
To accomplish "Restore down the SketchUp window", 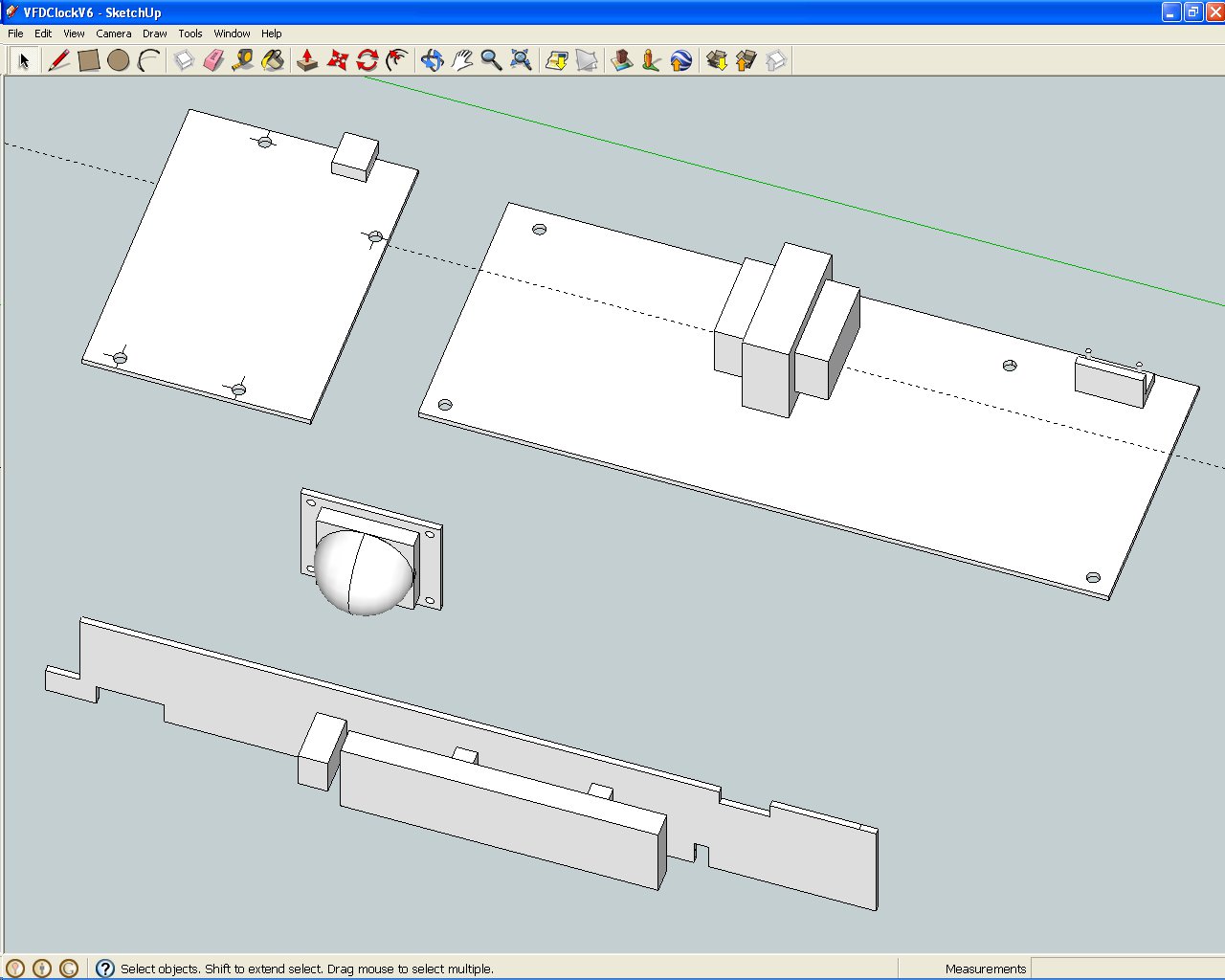I will (x=1192, y=12).
